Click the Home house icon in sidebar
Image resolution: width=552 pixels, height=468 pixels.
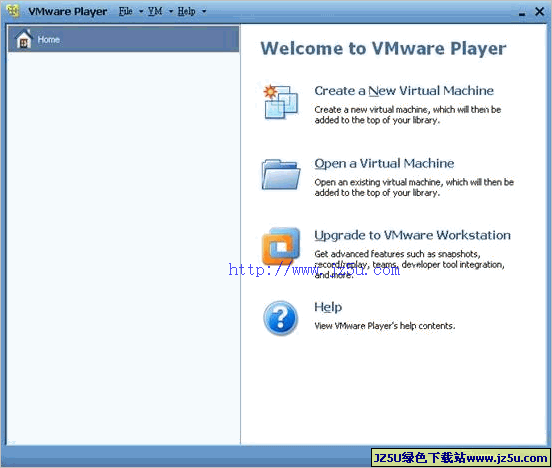(x=24, y=39)
